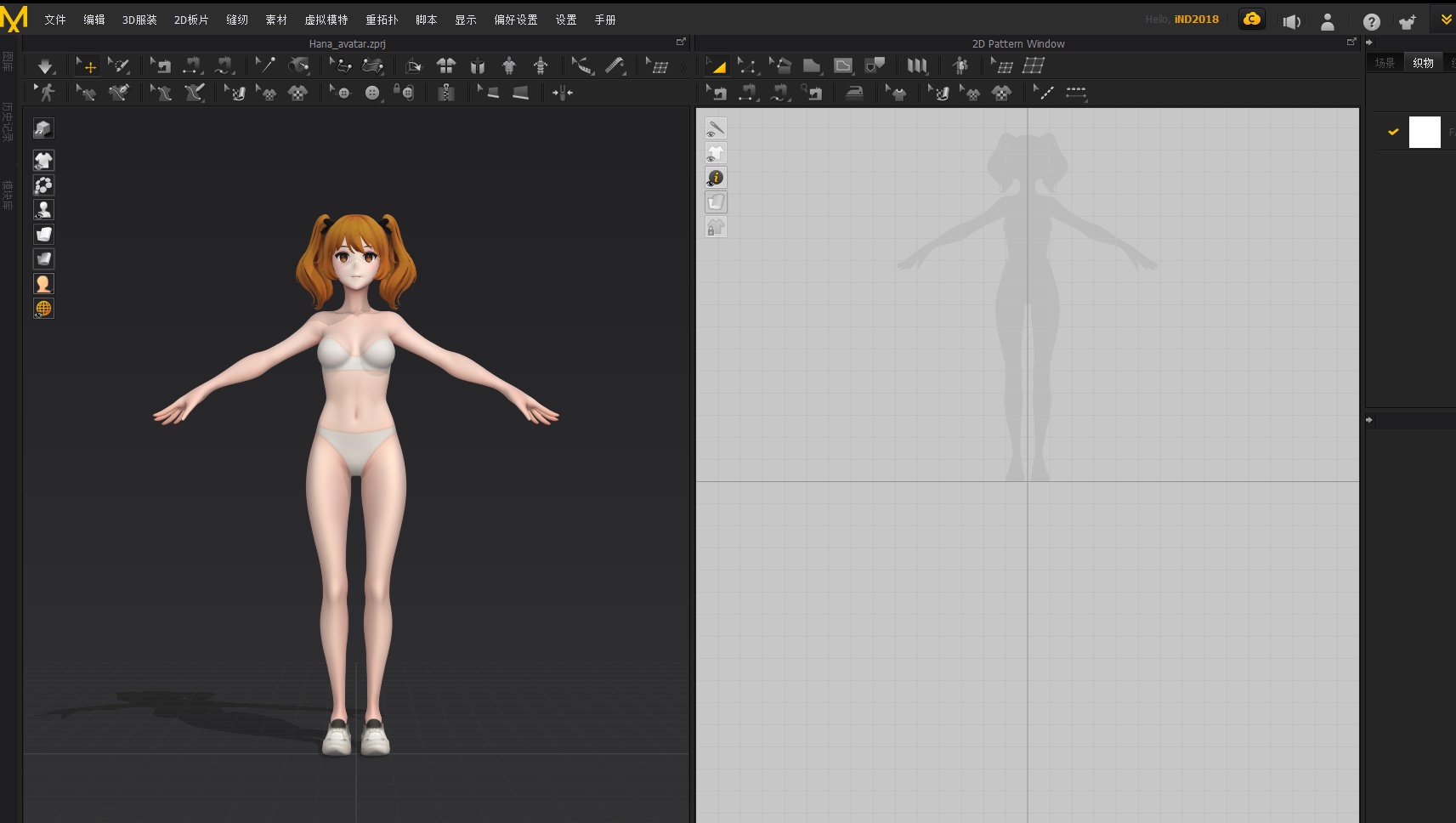The image size is (1456, 823).
Task: Open the 文件 menu
Action: click(54, 20)
